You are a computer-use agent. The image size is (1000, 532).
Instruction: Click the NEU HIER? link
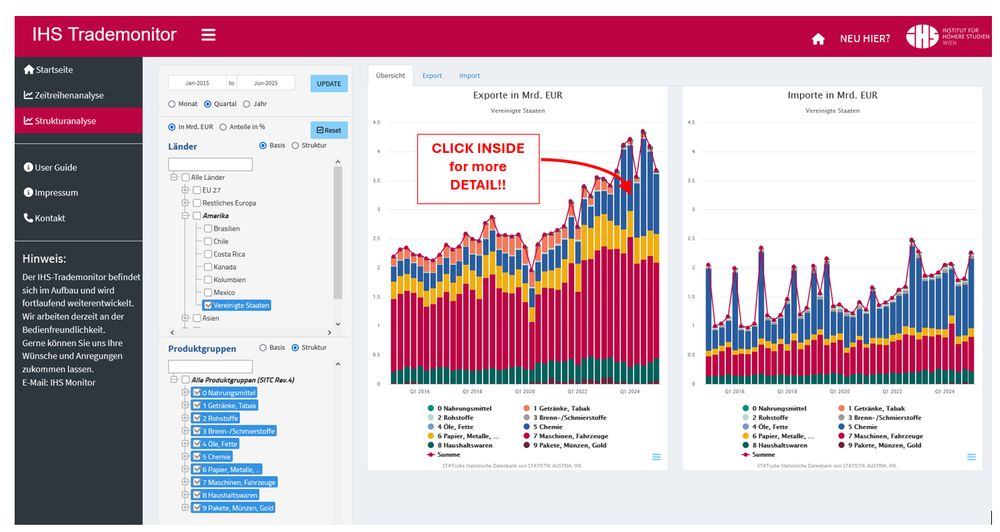(x=865, y=39)
